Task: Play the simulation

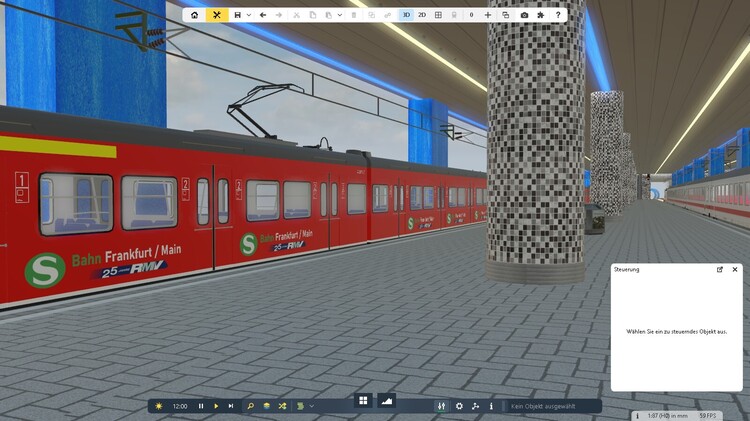Action: [216, 406]
